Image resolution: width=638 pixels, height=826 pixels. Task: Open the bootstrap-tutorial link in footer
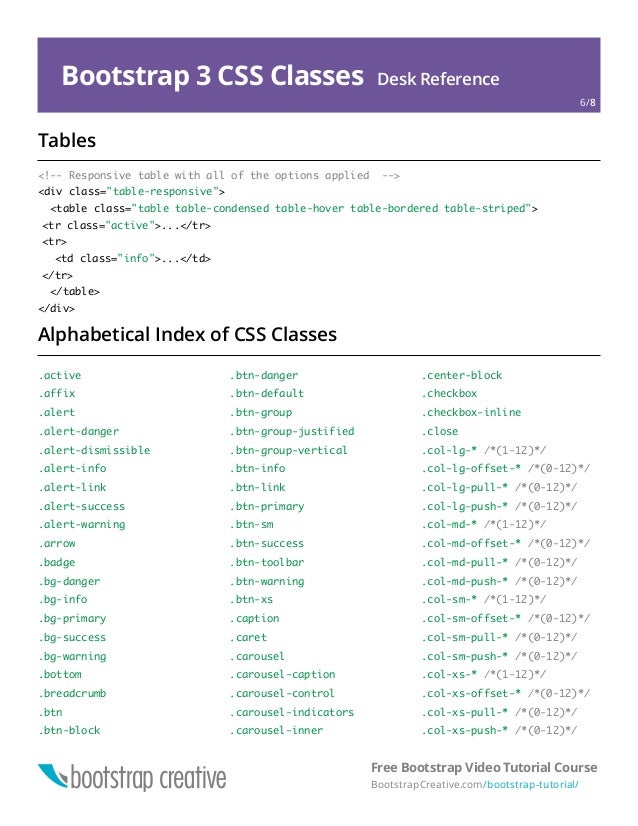point(531,784)
